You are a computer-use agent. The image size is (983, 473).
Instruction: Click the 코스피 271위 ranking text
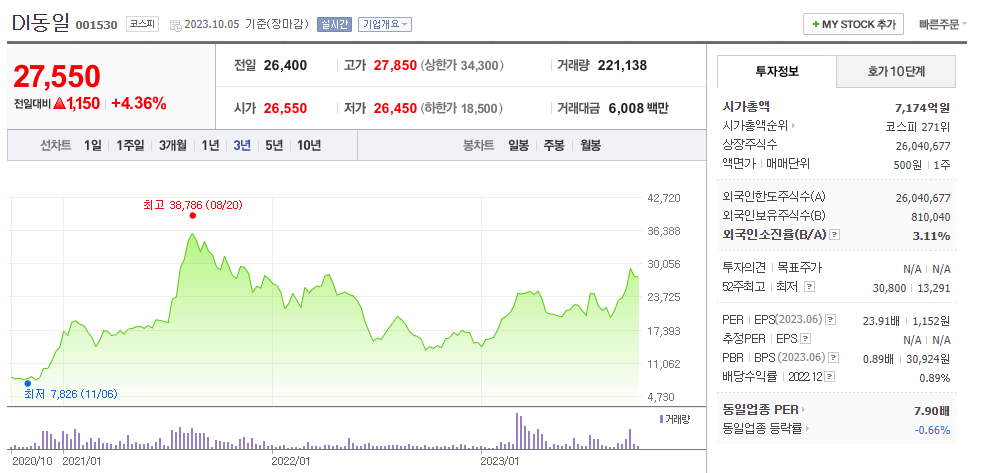pyautogui.click(x=917, y=126)
